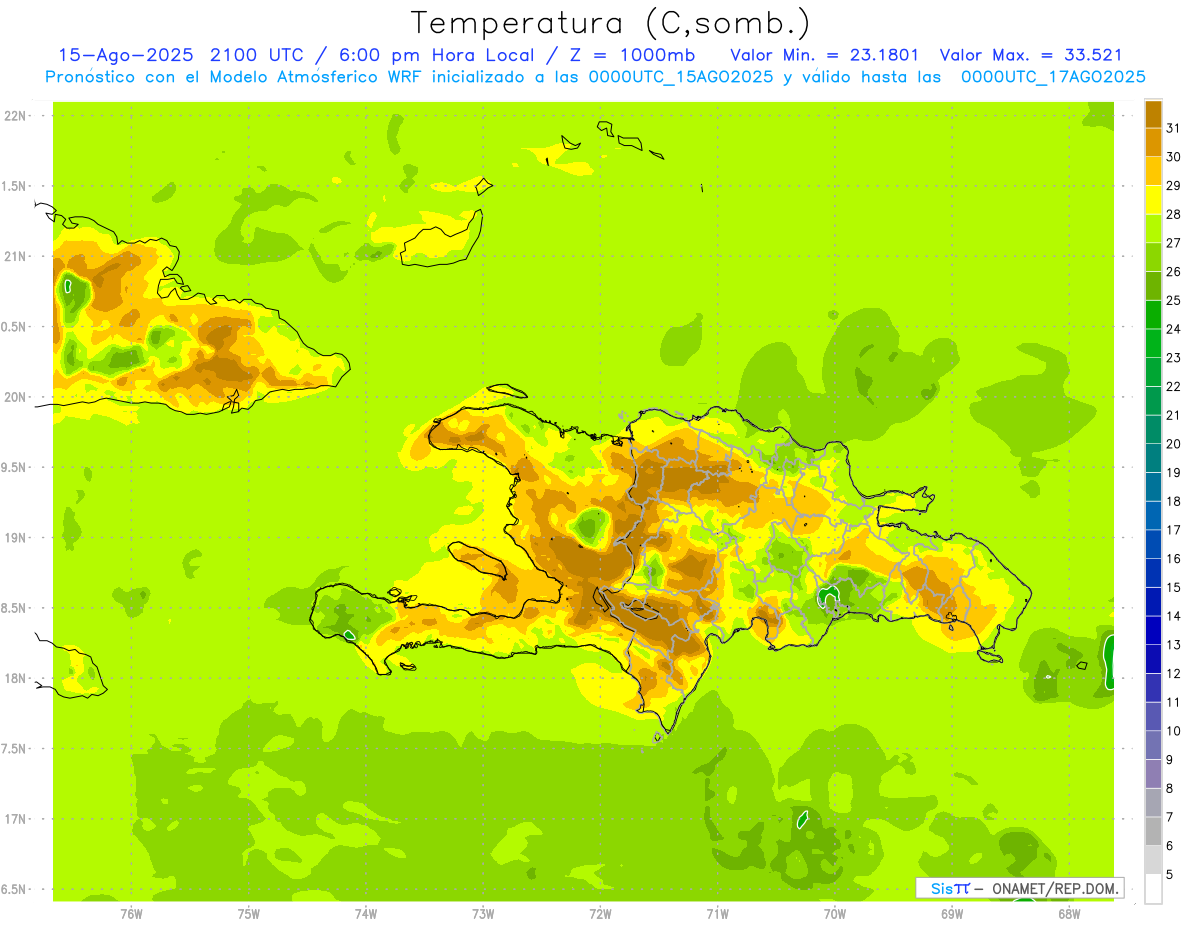Click the '21N' latitude label
Viewport: 1200px width, 927px height.
[x=16, y=256]
